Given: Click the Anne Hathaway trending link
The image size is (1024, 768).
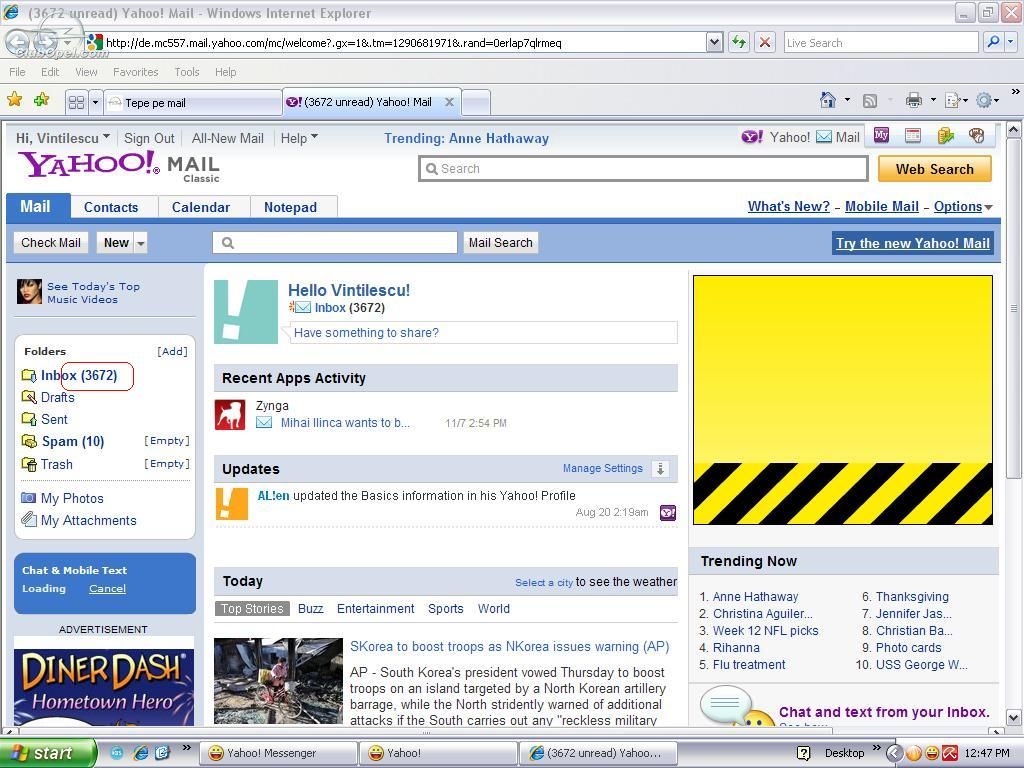Looking at the screenshot, I should point(755,596).
